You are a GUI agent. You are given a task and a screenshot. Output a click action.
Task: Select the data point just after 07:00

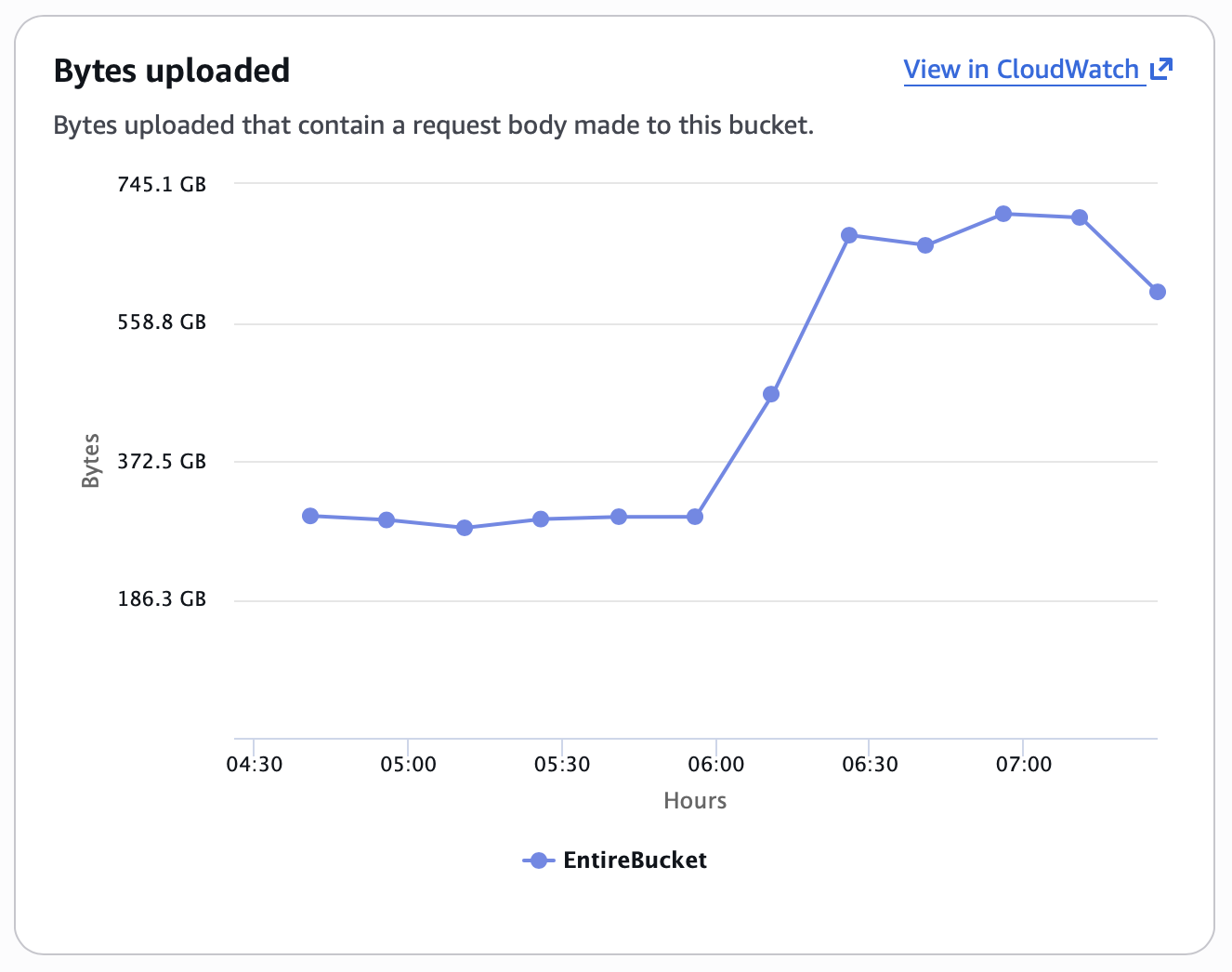click(1080, 217)
